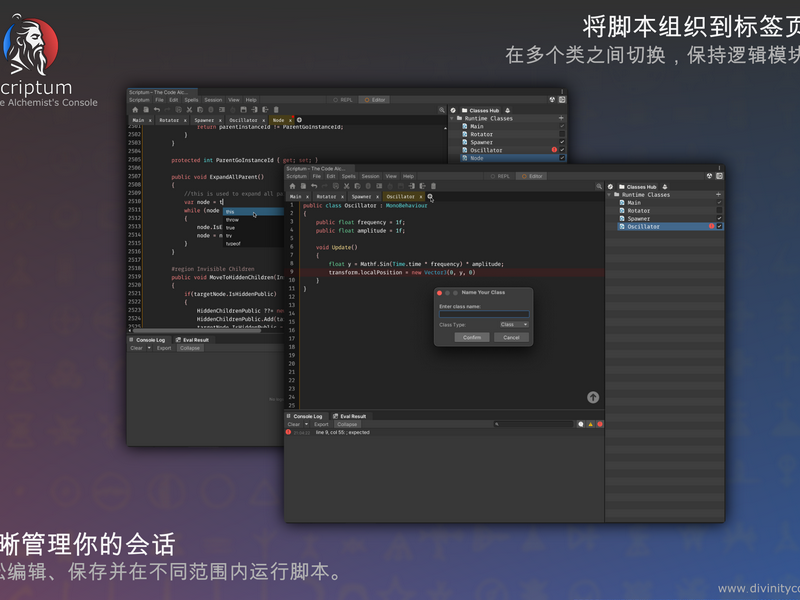
Task: Click the scroll-to-top arrow circle button
Action: point(593,397)
